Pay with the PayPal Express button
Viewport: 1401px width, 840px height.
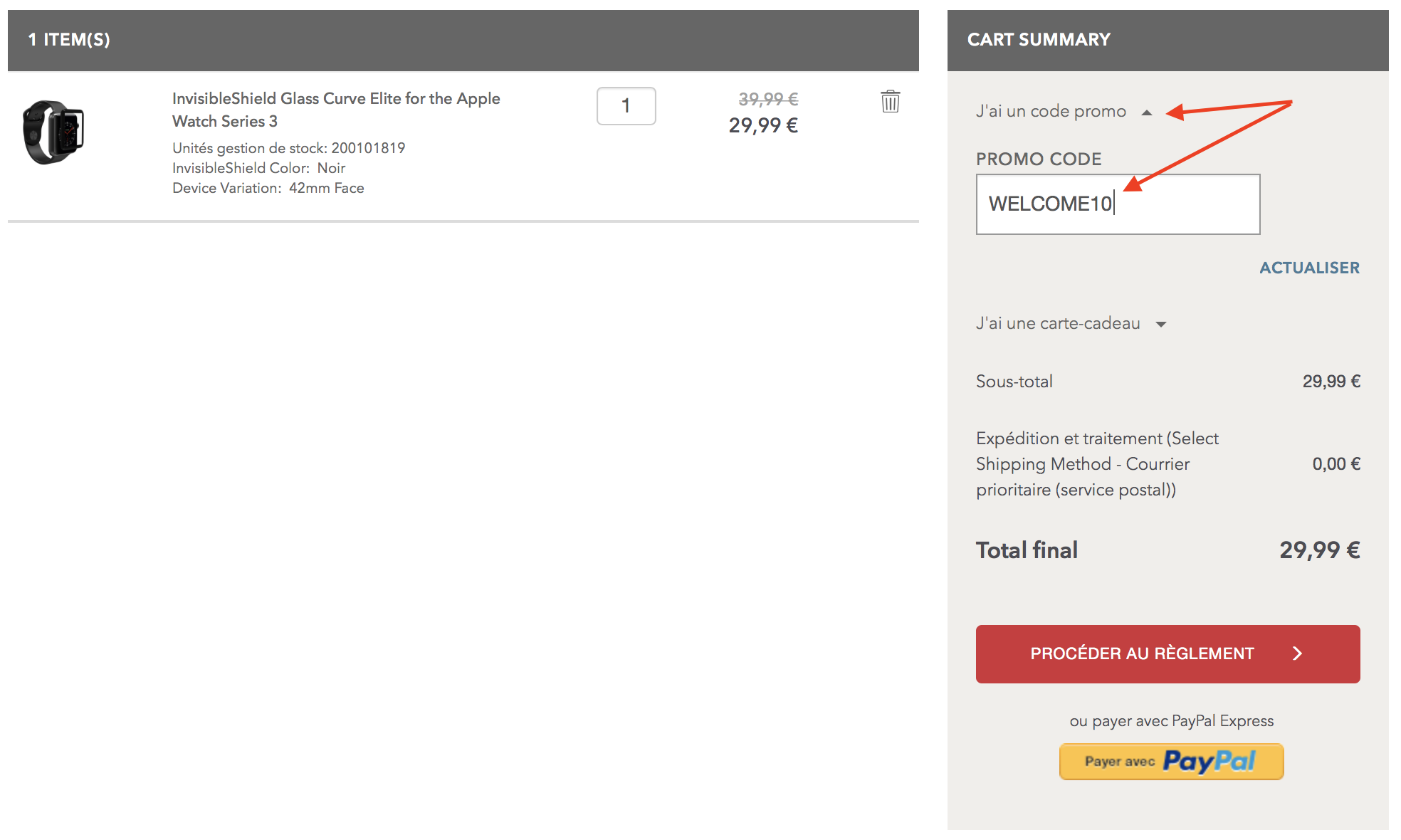(x=1171, y=761)
